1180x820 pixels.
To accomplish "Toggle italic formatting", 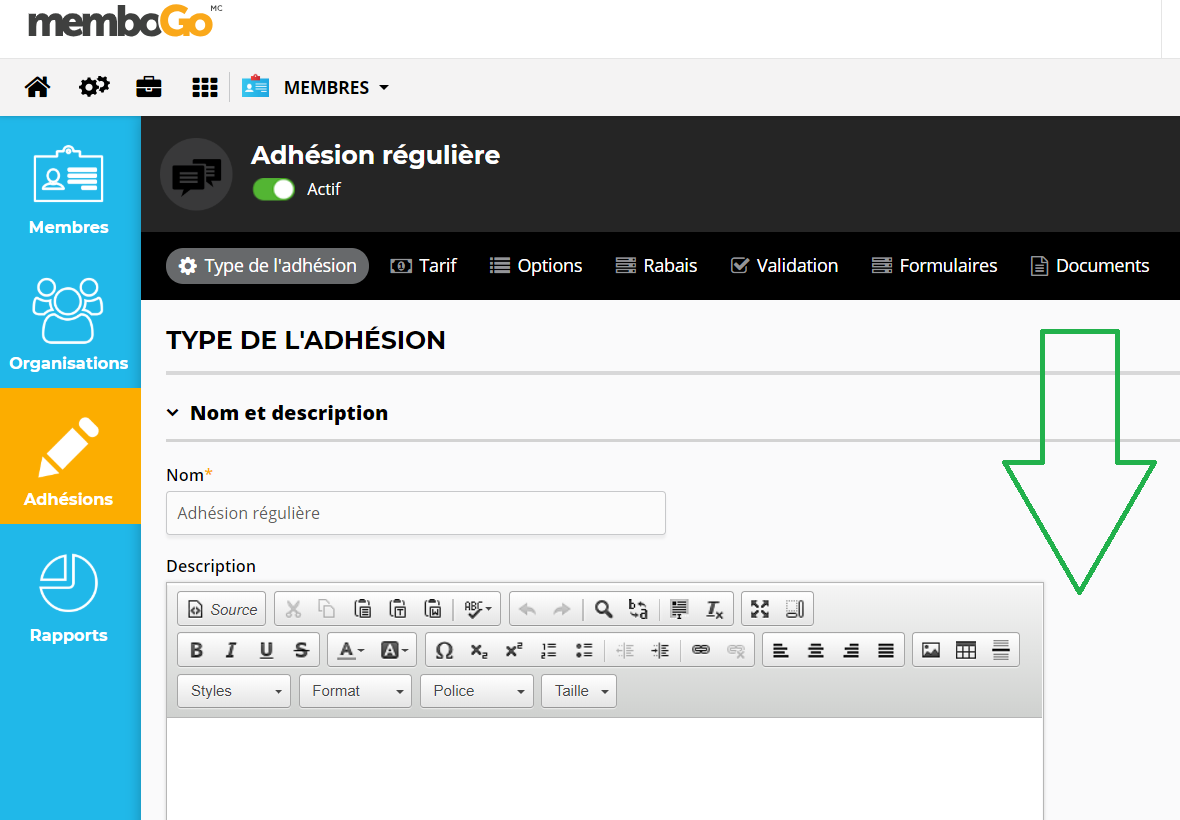I will (x=231, y=650).
